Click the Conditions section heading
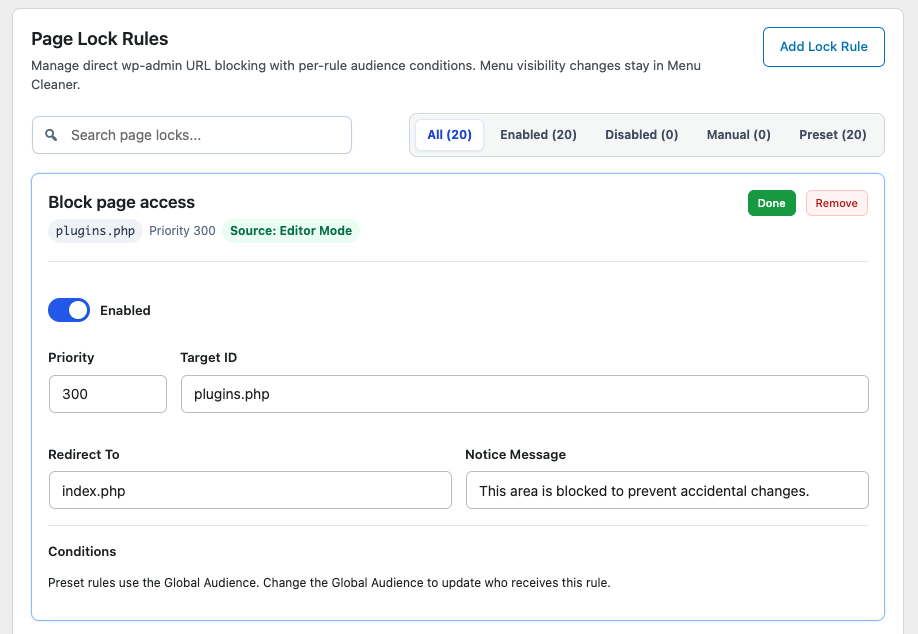 pos(82,551)
